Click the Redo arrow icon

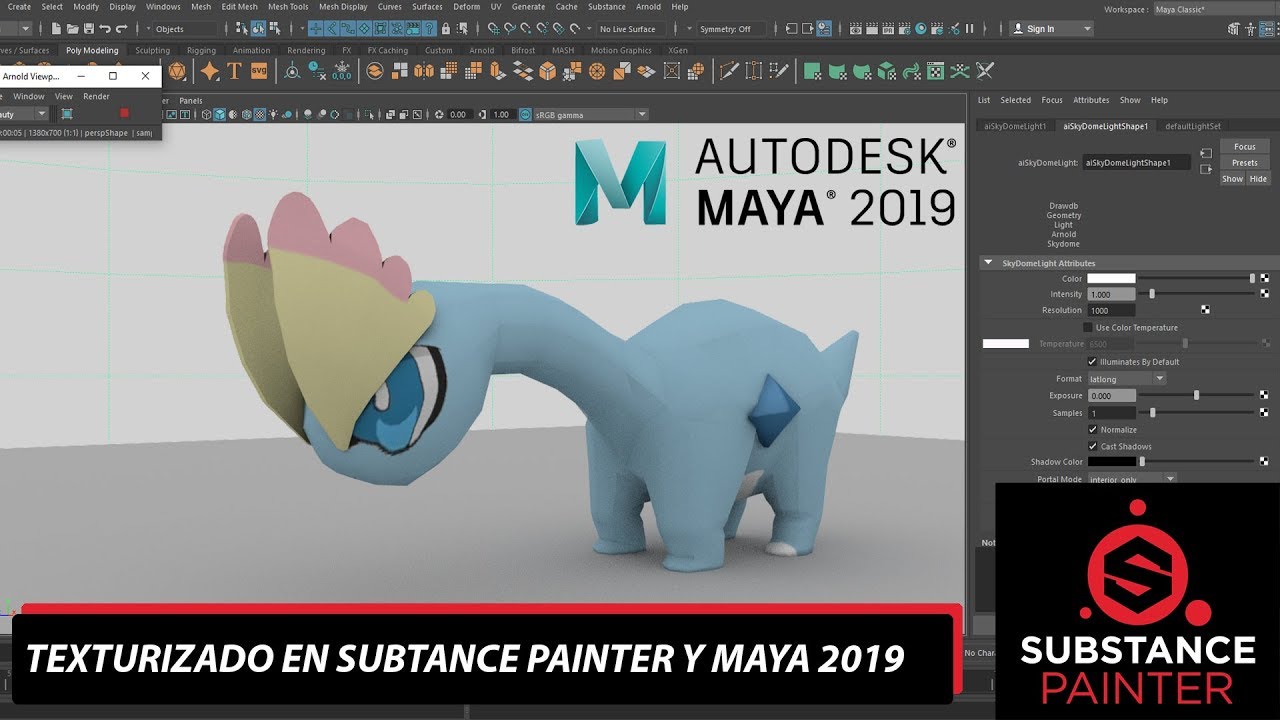122,29
